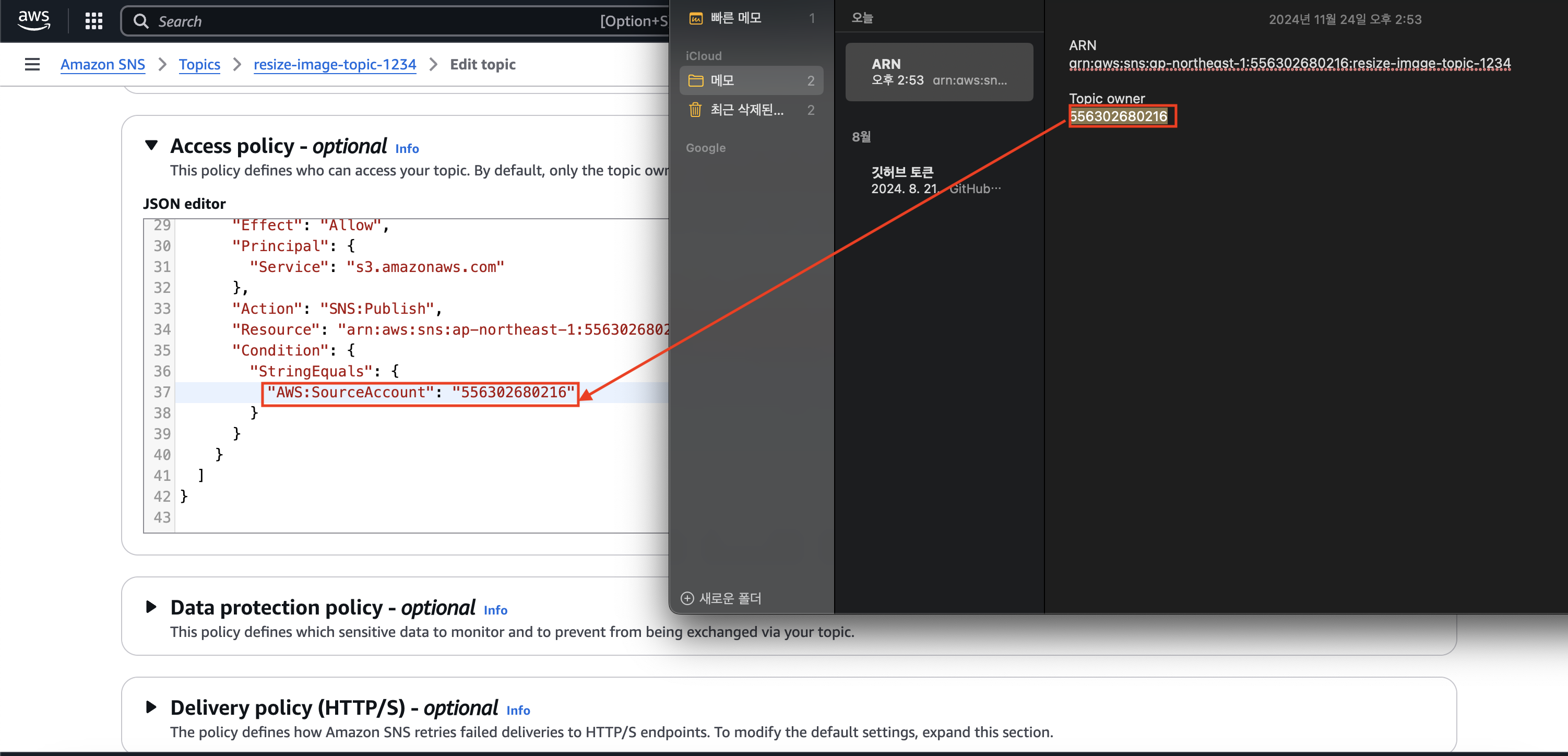Screen dimensions: 1568x756
Task: Click Info link beside Access policy
Action: 407,148
